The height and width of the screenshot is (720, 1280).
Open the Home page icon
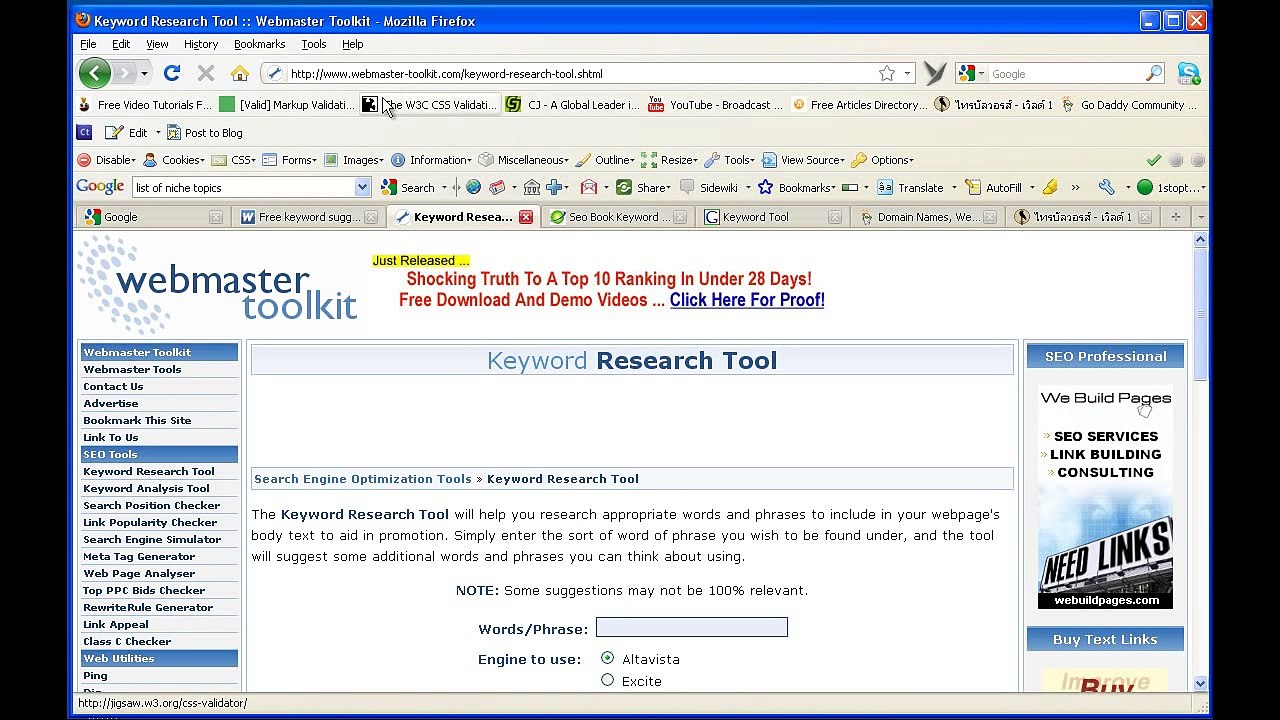pos(239,73)
